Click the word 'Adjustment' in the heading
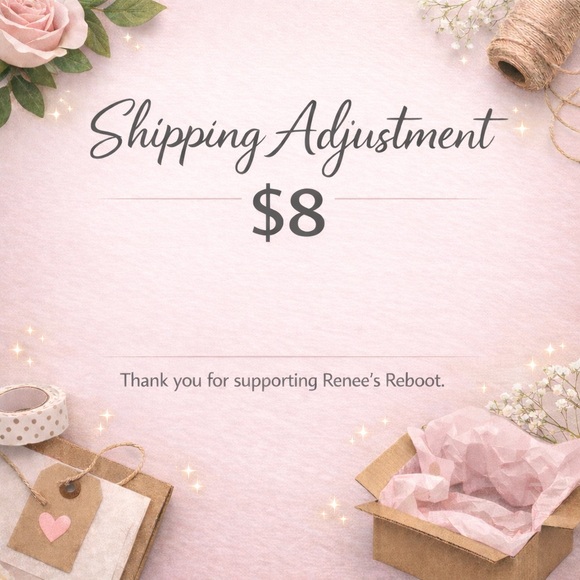This screenshot has width=580, height=580. [x=390, y=137]
